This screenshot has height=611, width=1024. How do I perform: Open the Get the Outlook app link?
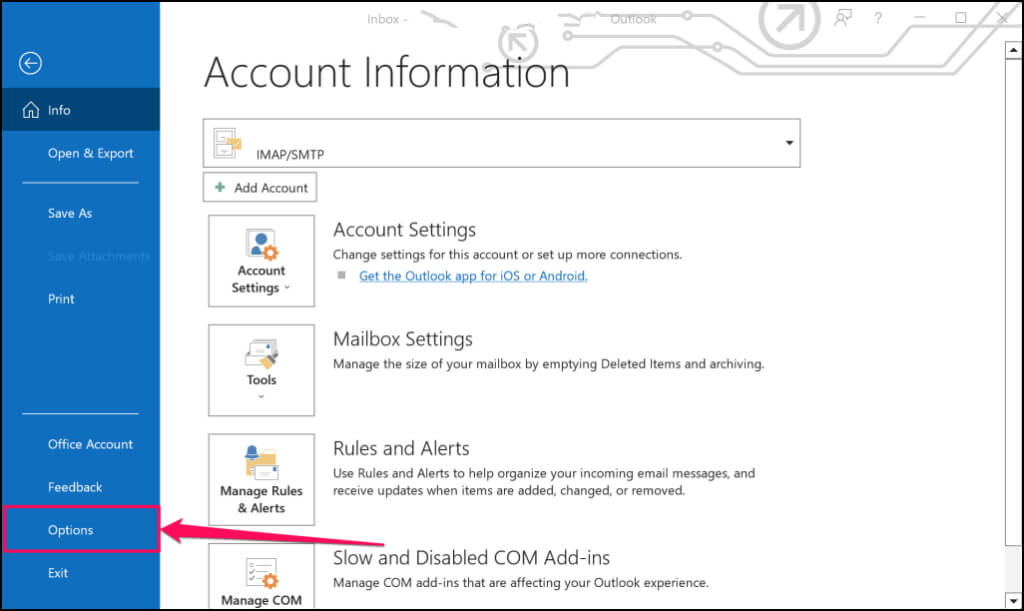pyautogui.click(x=473, y=276)
